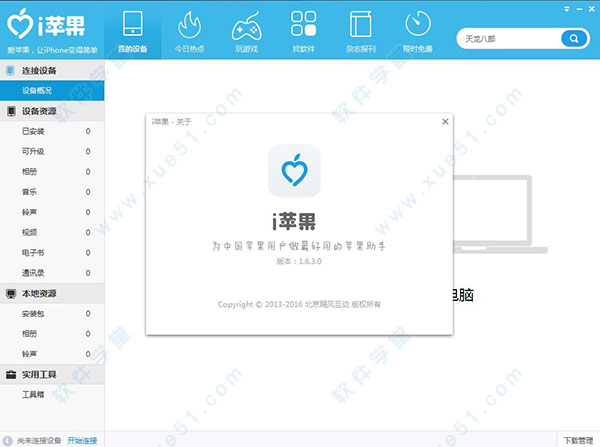Click the i苹果 heart-apple logo in header
This screenshot has width=600, height=447.
(x=20, y=24)
